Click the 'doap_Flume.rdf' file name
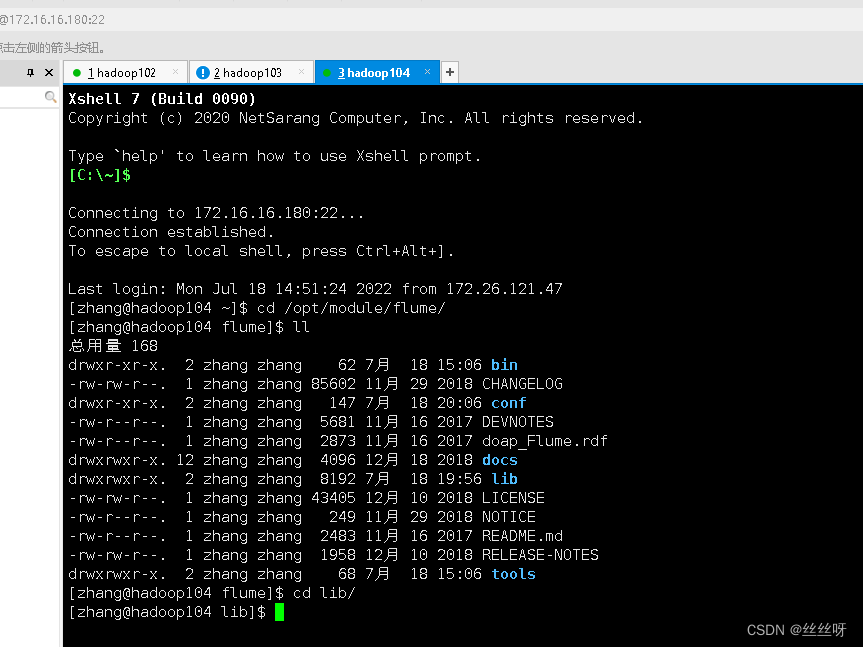This screenshot has height=647, width=863. [545, 441]
